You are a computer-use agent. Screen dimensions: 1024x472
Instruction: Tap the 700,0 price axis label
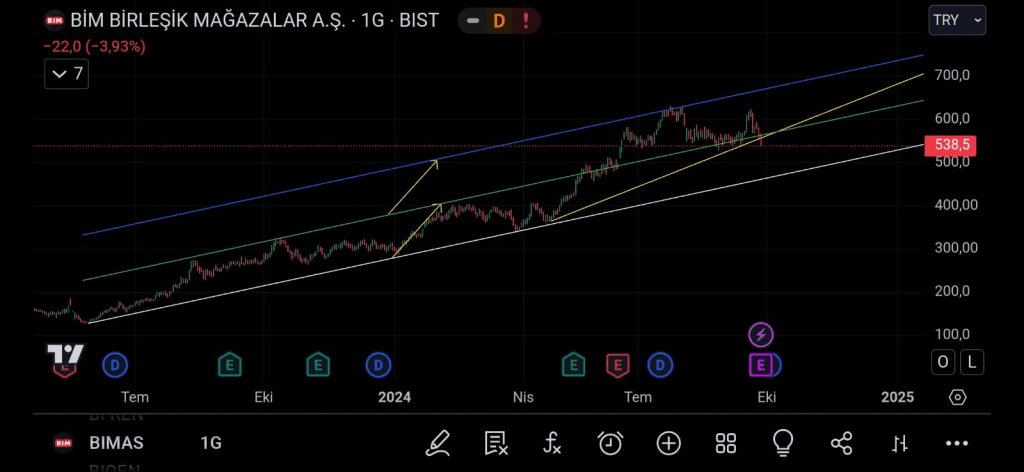pyautogui.click(x=952, y=75)
